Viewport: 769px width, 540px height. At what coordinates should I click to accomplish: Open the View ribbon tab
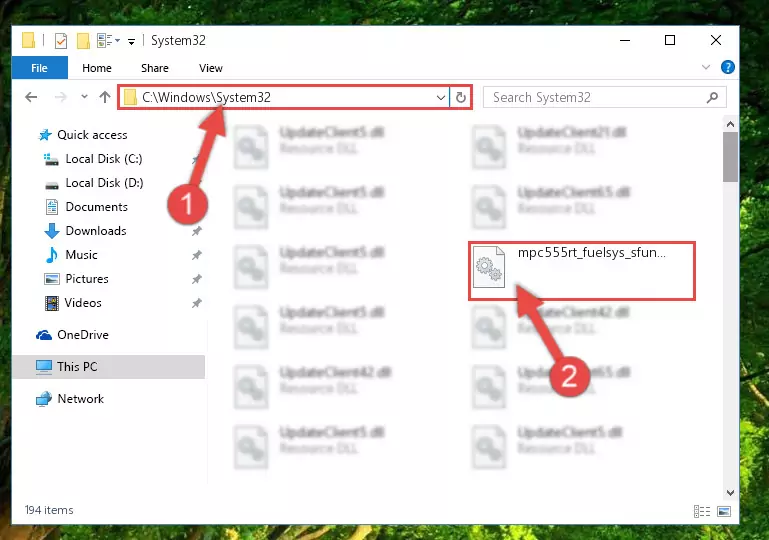[x=210, y=68]
